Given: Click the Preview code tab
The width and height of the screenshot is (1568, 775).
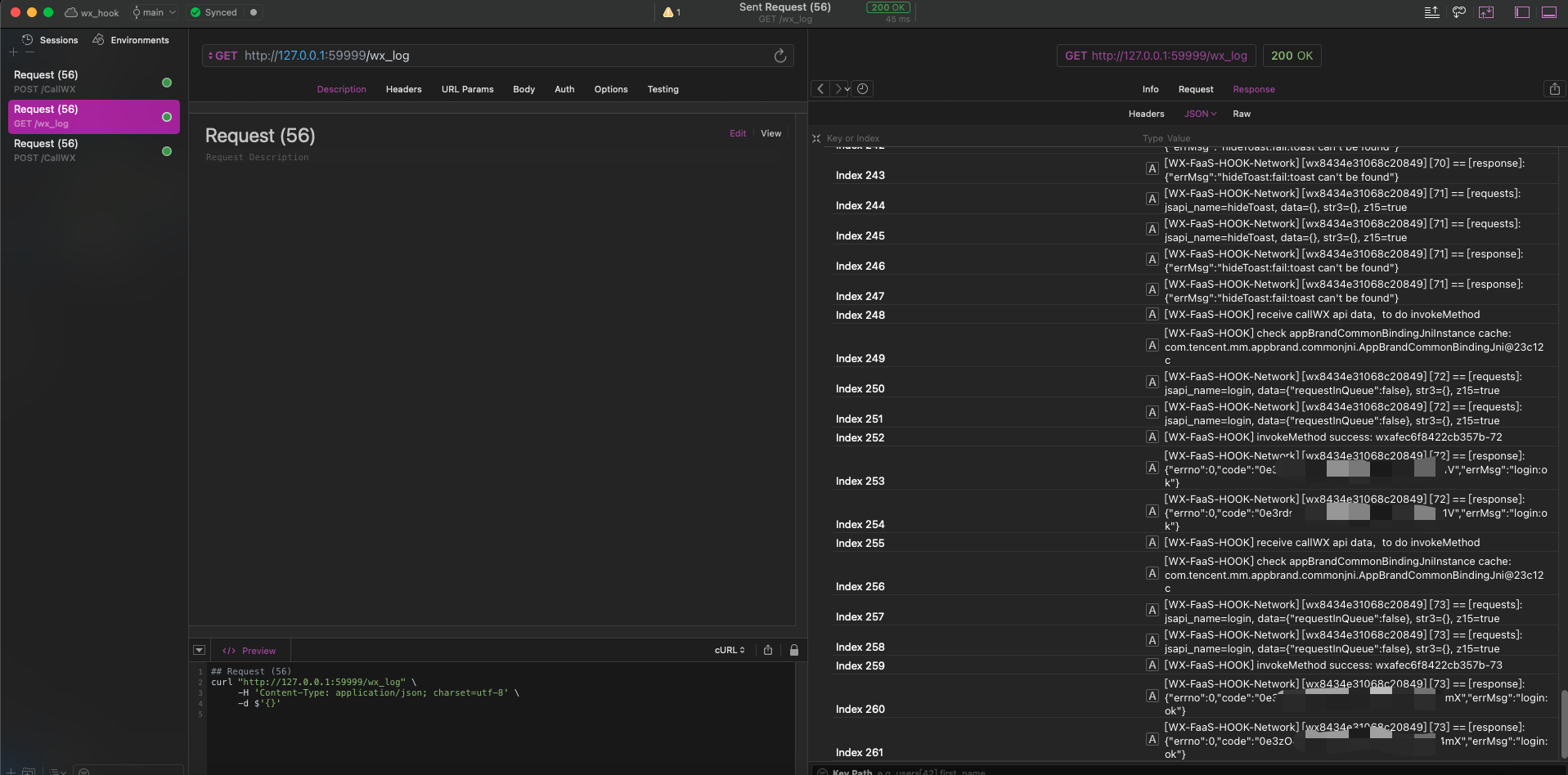Looking at the screenshot, I should coord(249,651).
